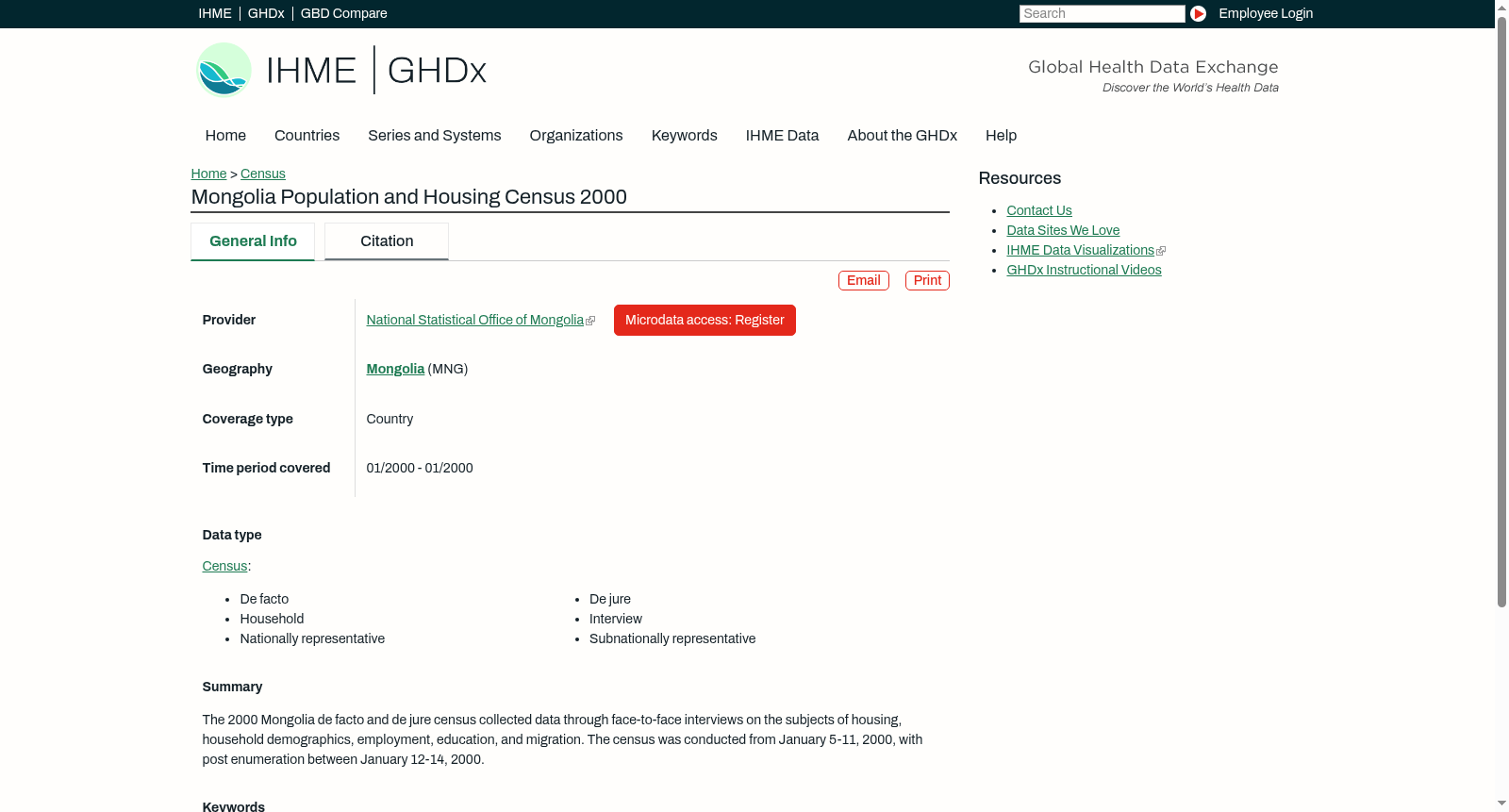The height and width of the screenshot is (812, 1509).
Task: Open National Statistical Office of Mongolia link
Action: pos(474,320)
